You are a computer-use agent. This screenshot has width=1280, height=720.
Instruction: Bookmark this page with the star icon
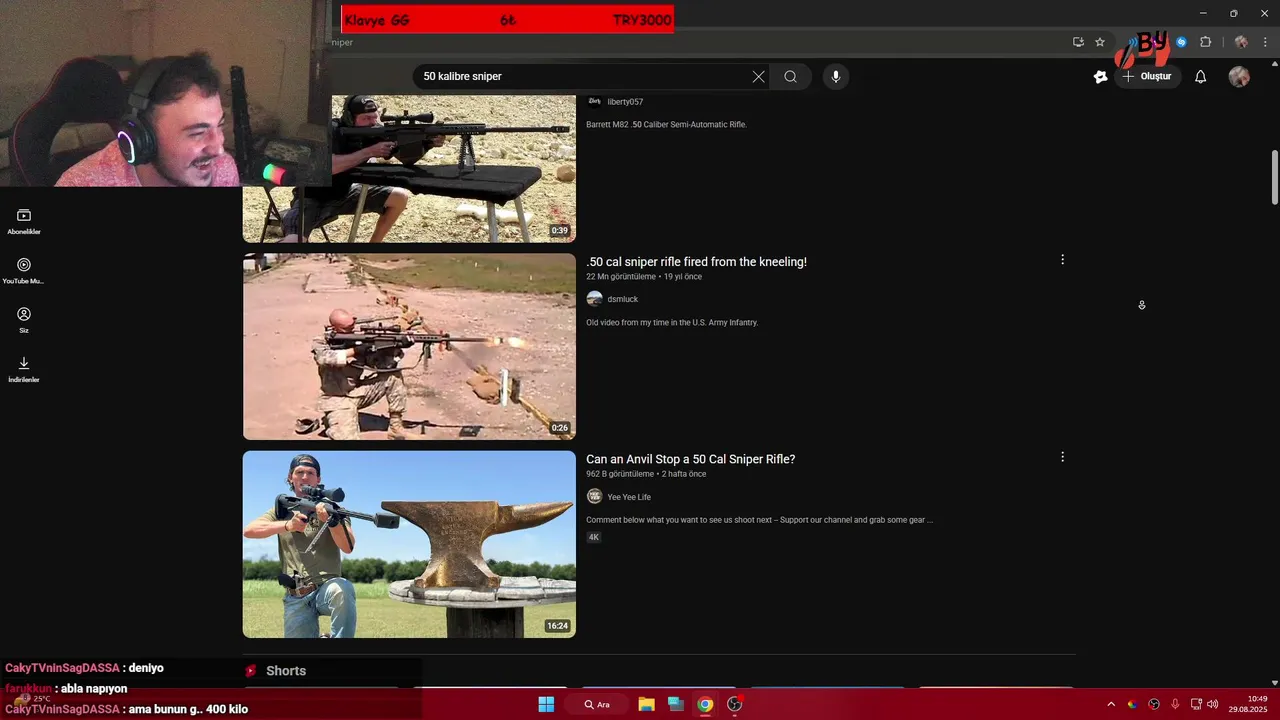(x=1100, y=42)
